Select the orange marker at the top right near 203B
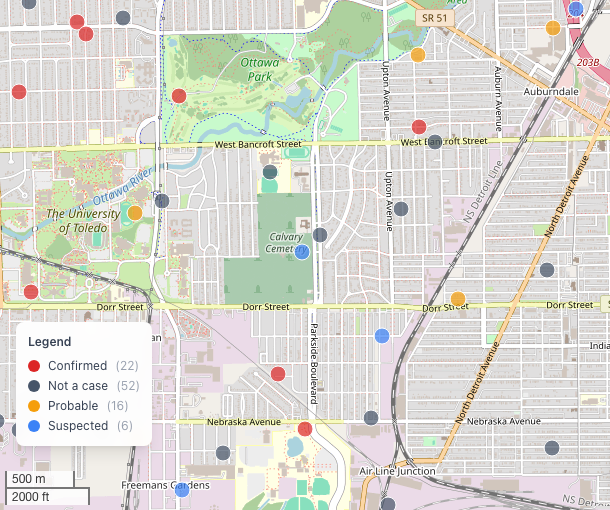Viewport: 610px width, 510px height. 553,28
